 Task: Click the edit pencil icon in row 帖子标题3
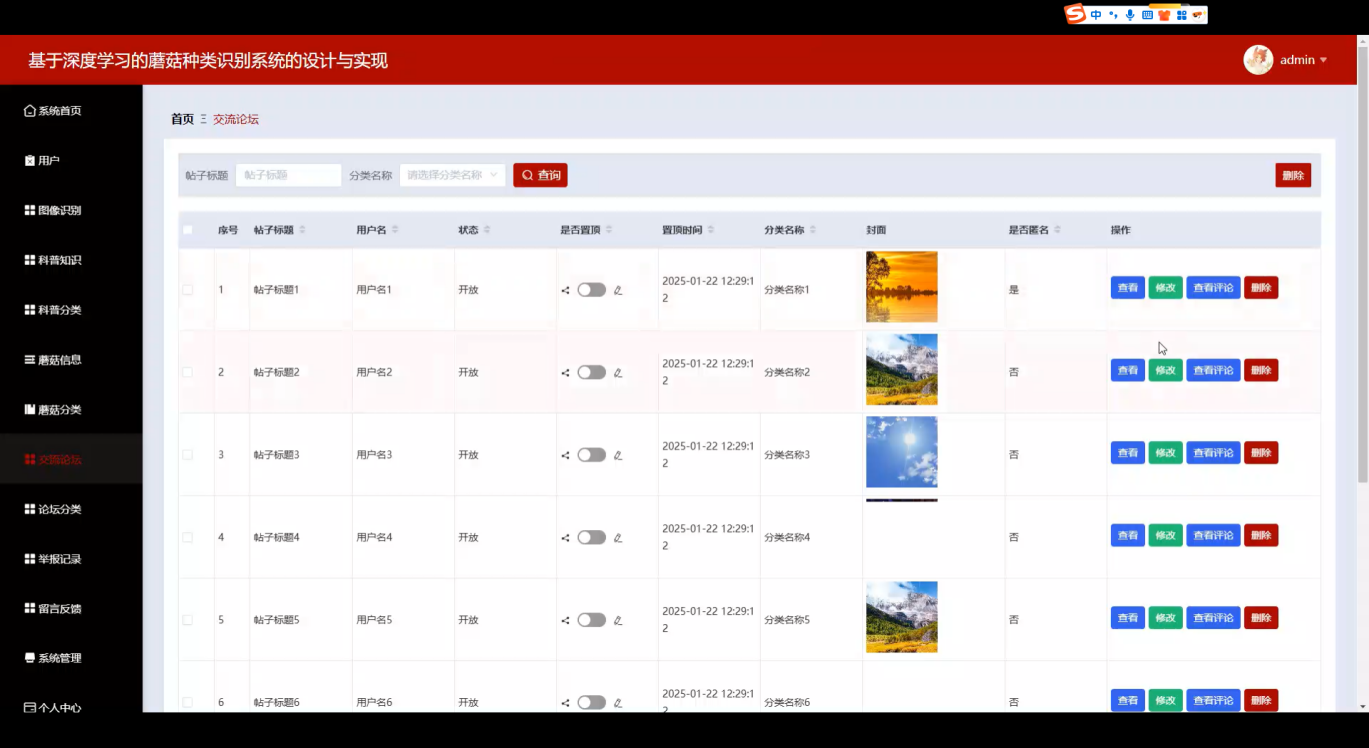pyautogui.click(x=618, y=455)
